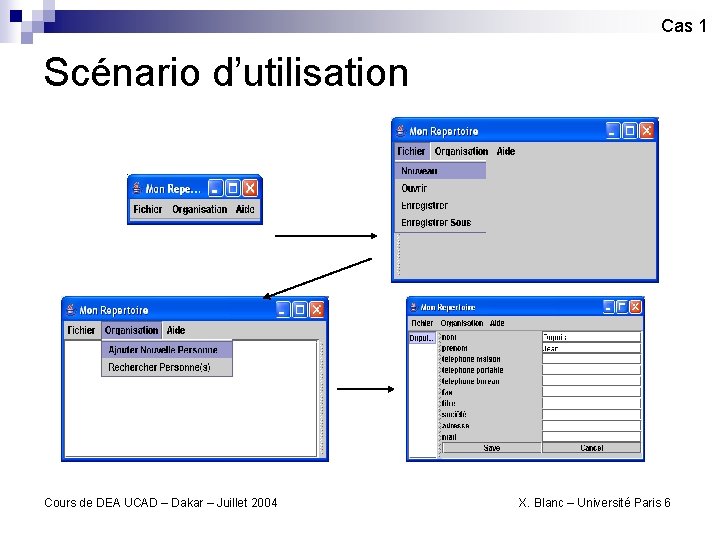Open Fichier menu in the contact form window
The width and height of the screenshot is (720, 540).
click(422, 323)
